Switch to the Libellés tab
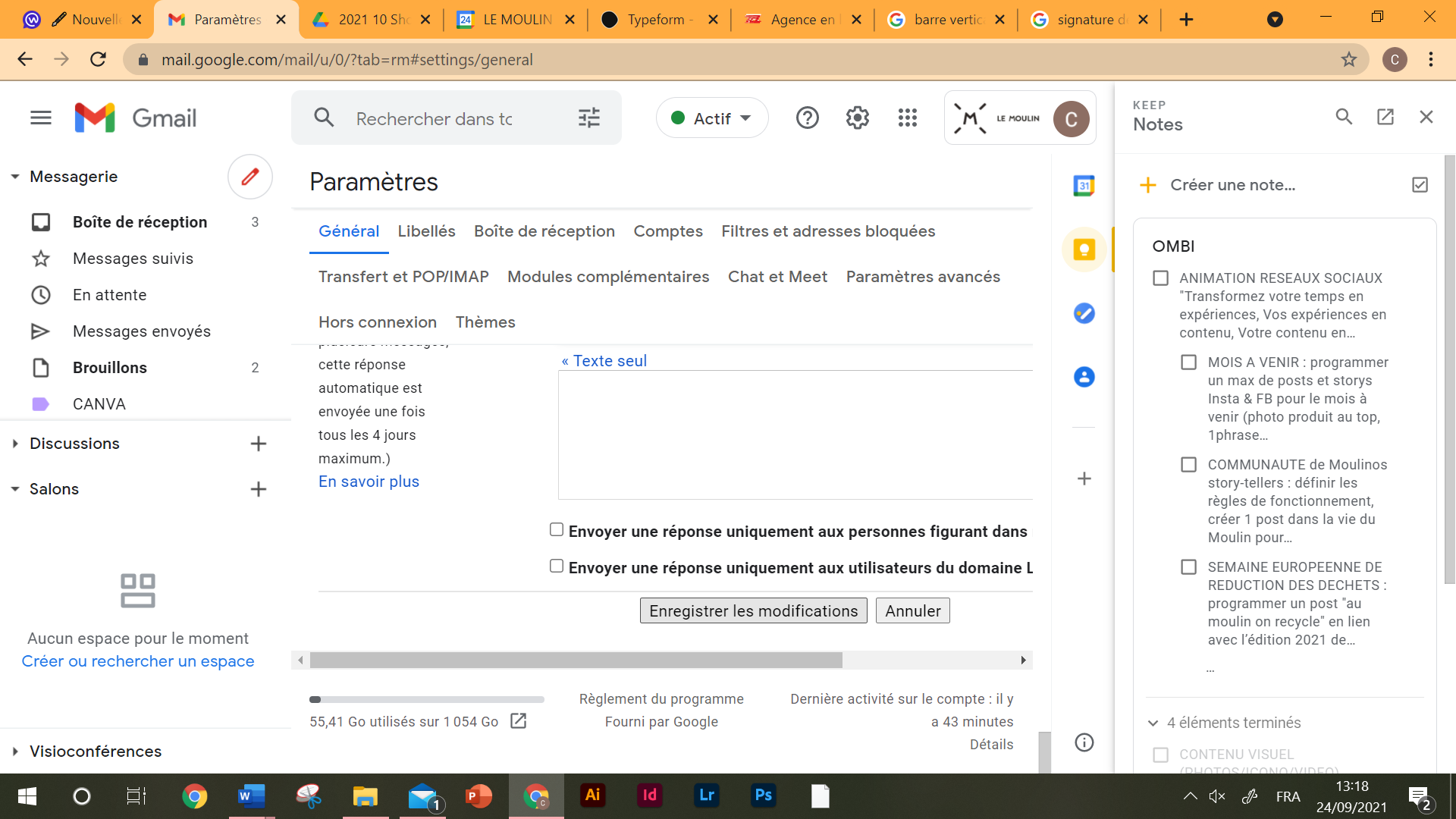Screen dimensions: 1456x819 point(426,231)
